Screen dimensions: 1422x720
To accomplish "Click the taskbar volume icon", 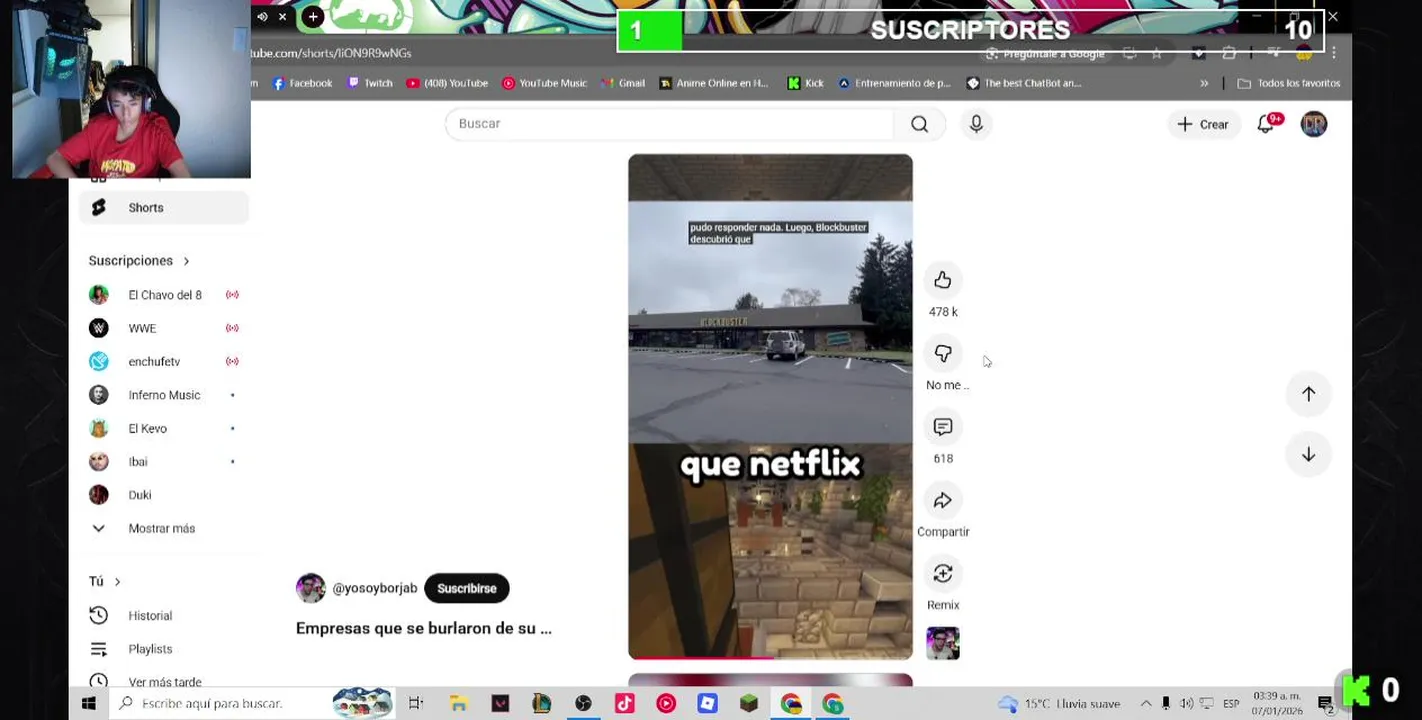I will pyautogui.click(x=1186, y=704).
